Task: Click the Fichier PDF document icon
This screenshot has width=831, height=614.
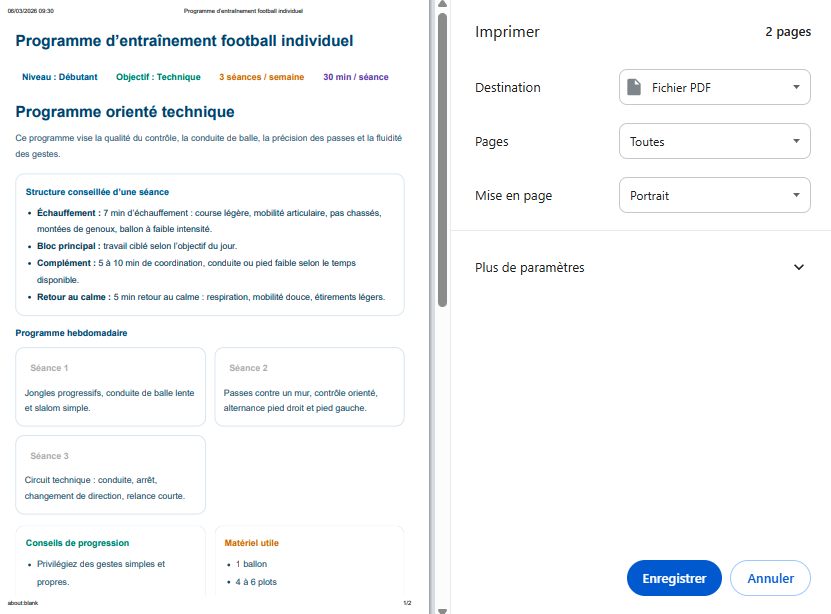Action: pos(634,86)
